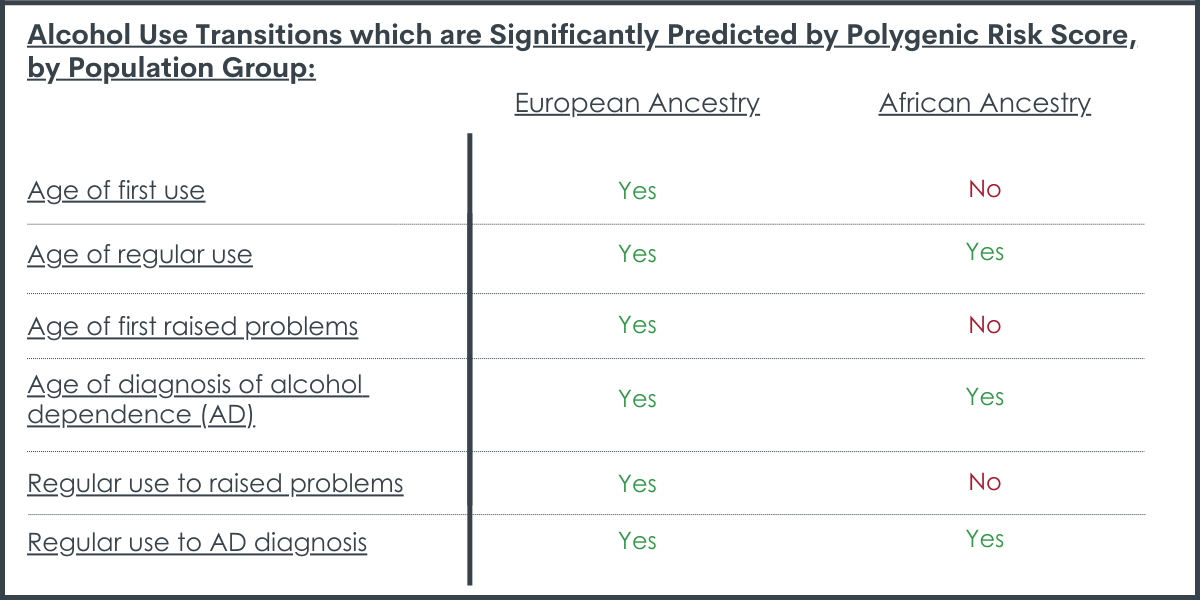Click African 'Yes' for age of AD diagnosis
This screenshot has height=600, width=1200.
985,397
